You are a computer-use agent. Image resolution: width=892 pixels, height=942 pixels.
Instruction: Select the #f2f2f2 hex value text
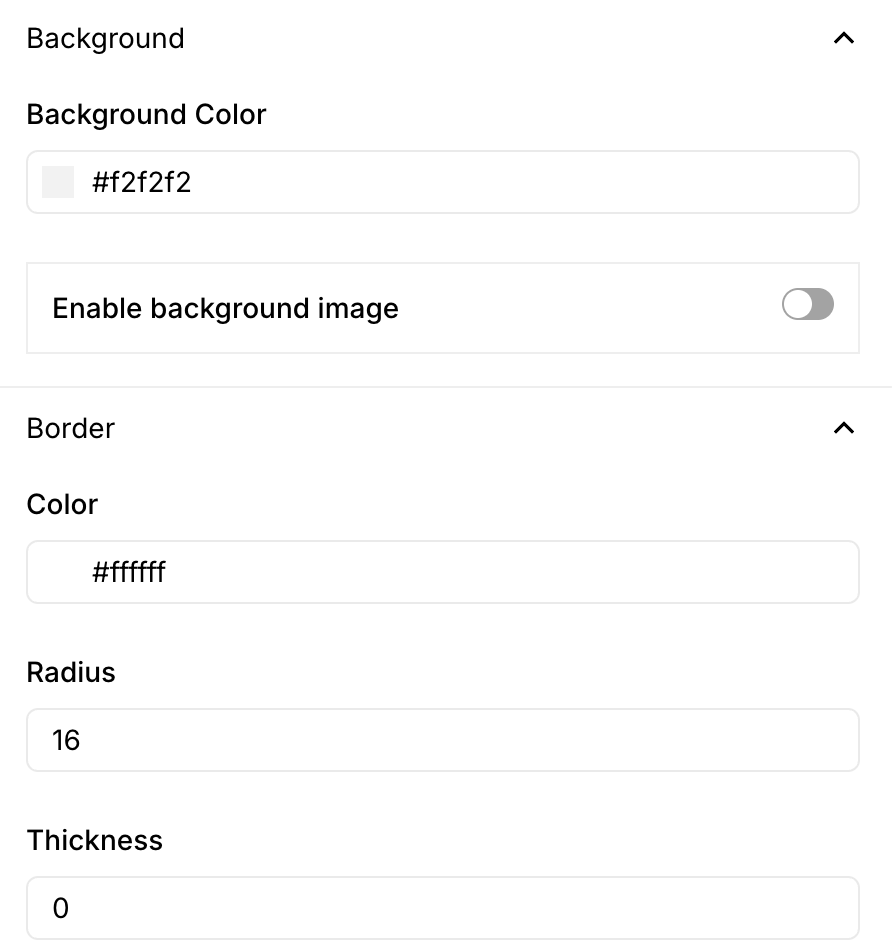[x=142, y=182]
